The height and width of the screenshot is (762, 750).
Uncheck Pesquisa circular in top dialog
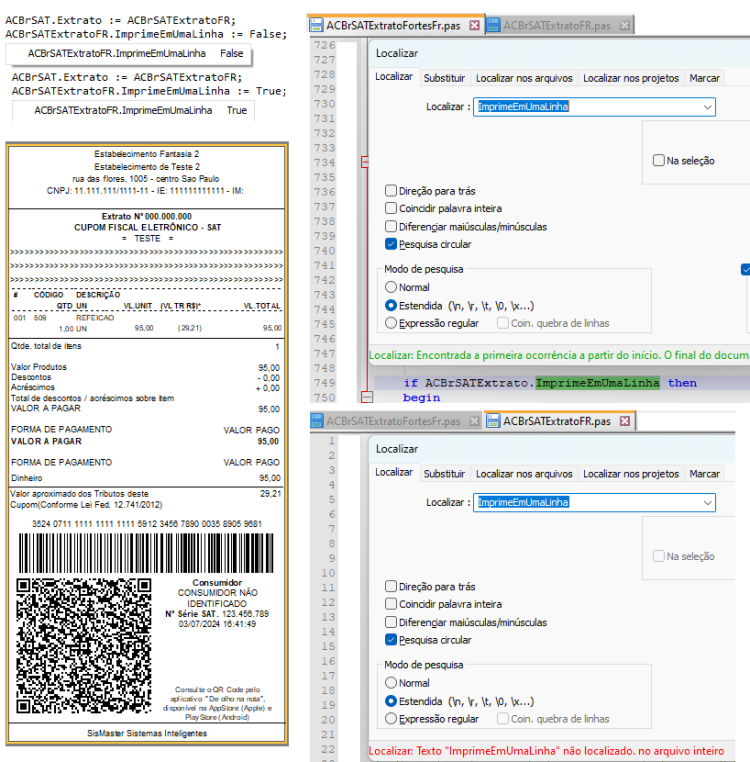(x=391, y=244)
